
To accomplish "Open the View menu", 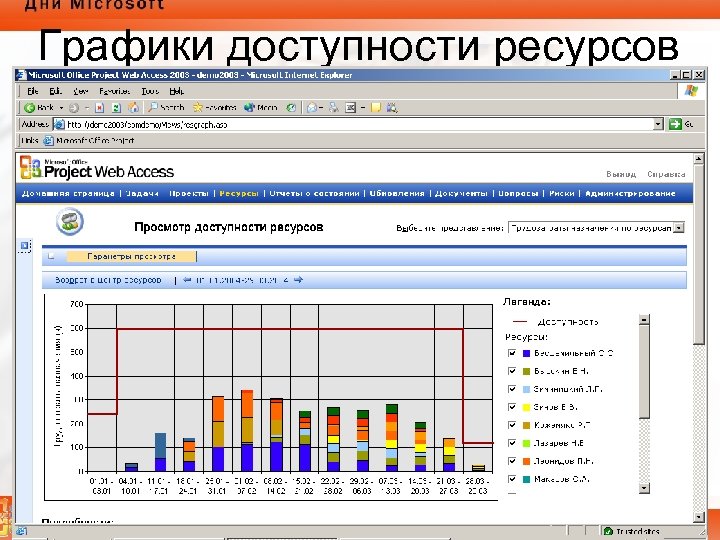I will coord(81,91).
